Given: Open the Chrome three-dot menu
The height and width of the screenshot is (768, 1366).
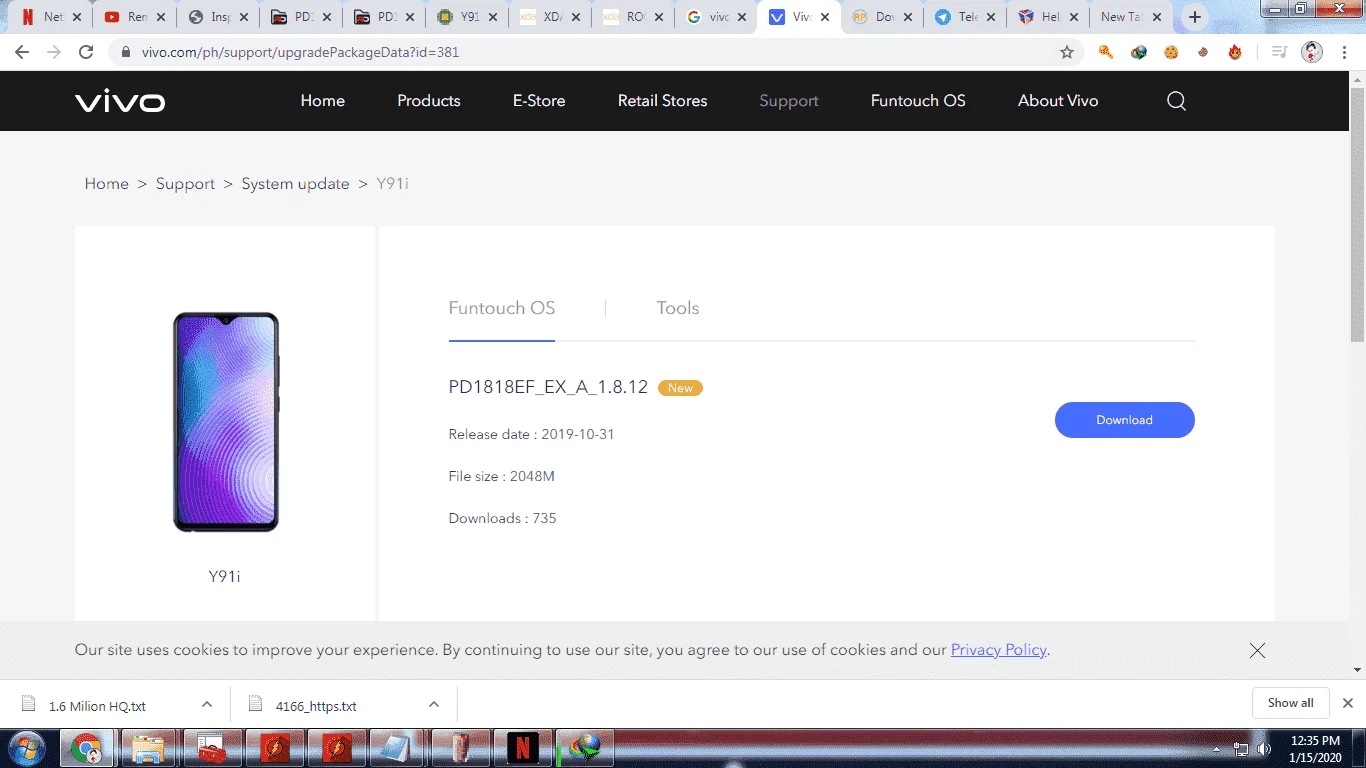Looking at the screenshot, I should point(1343,52).
